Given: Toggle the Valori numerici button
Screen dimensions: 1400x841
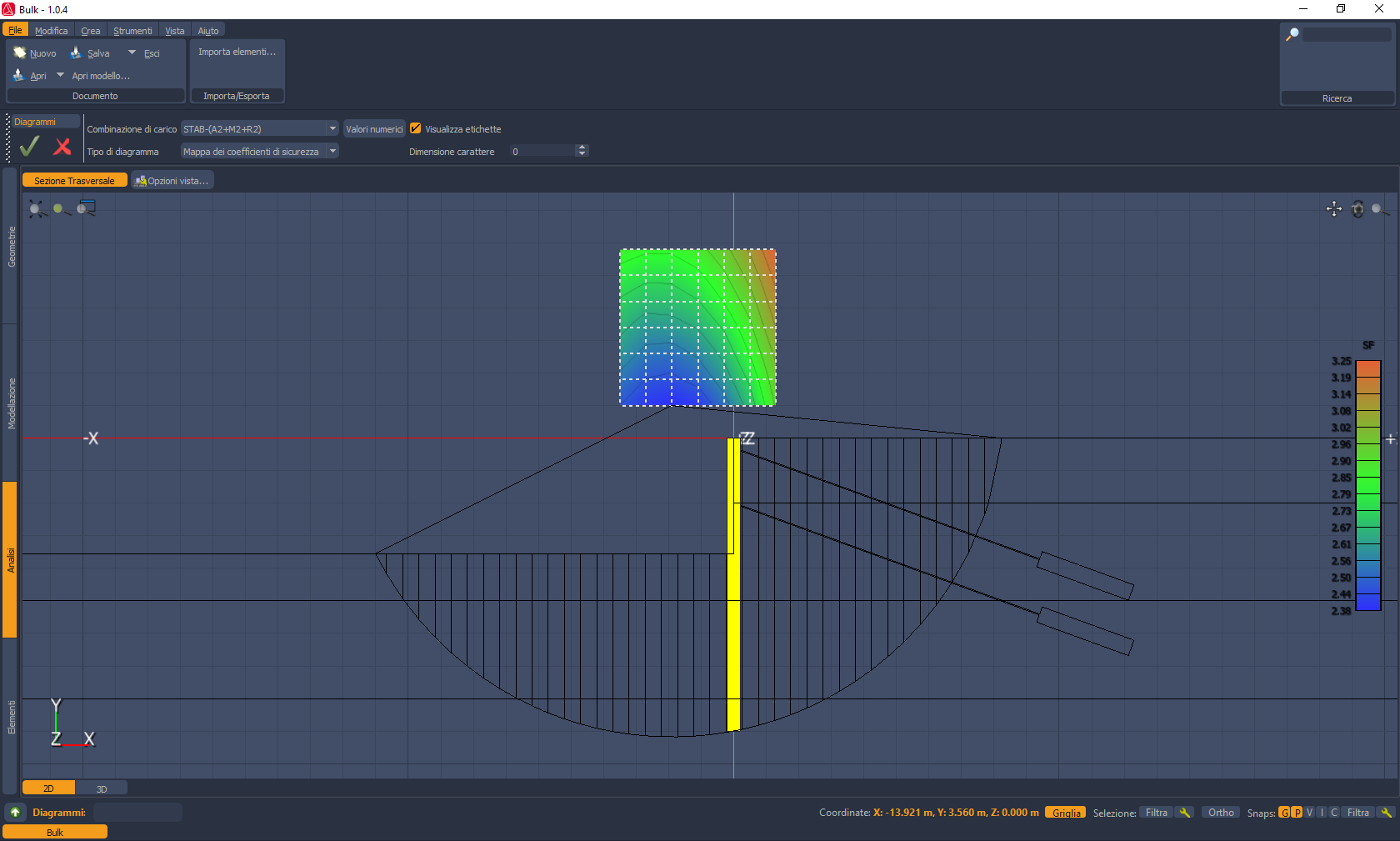Looking at the screenshot, I should tap(374, 128).
